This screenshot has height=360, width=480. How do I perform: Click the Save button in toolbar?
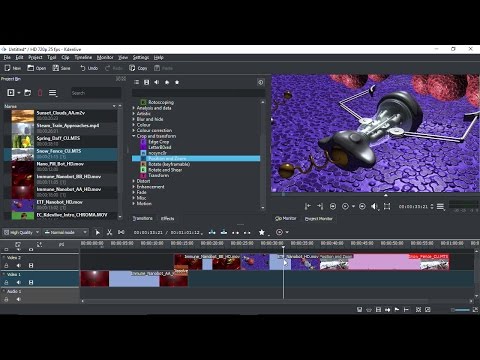pos(61,68)
